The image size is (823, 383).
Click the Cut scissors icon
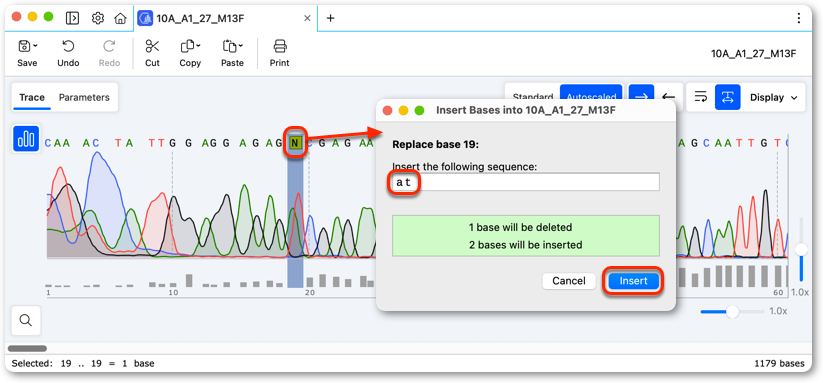tap(152, 47)
